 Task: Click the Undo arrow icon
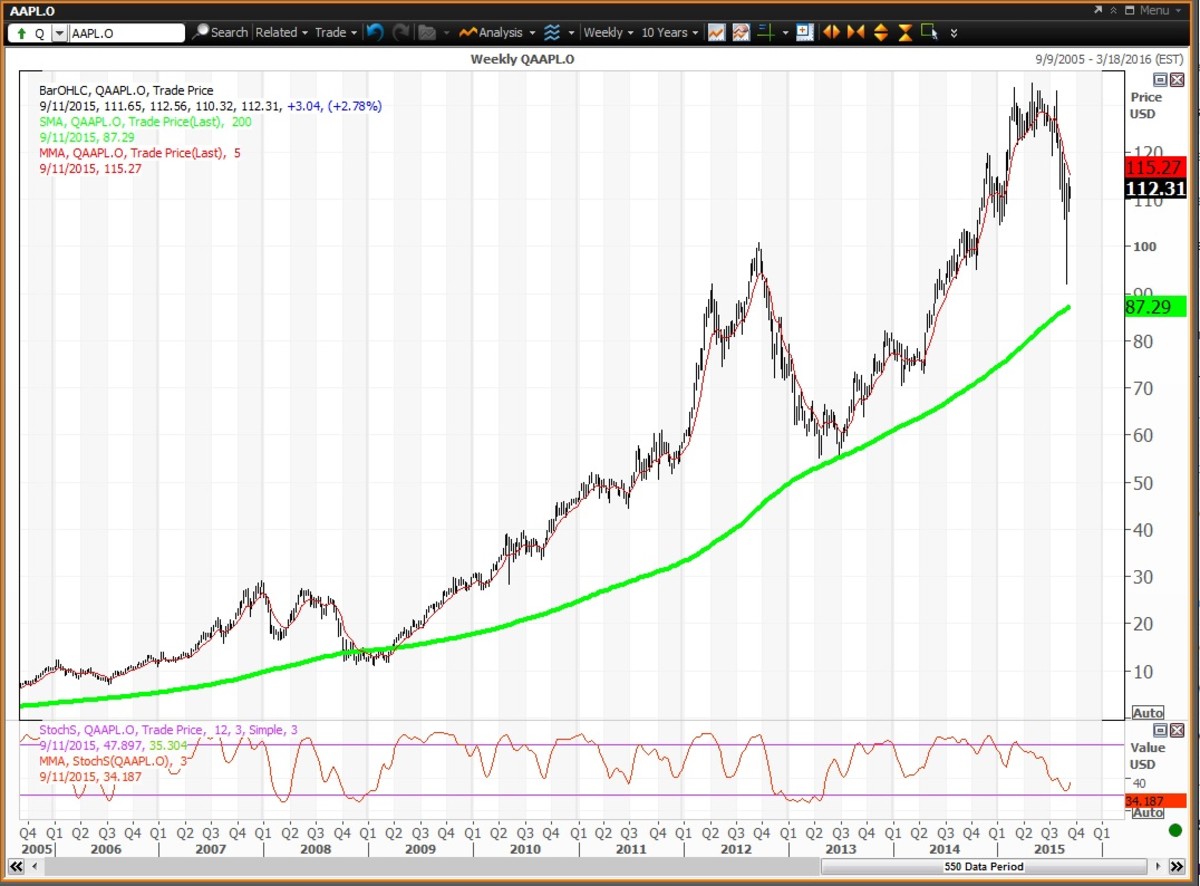(x=373, y=32)
